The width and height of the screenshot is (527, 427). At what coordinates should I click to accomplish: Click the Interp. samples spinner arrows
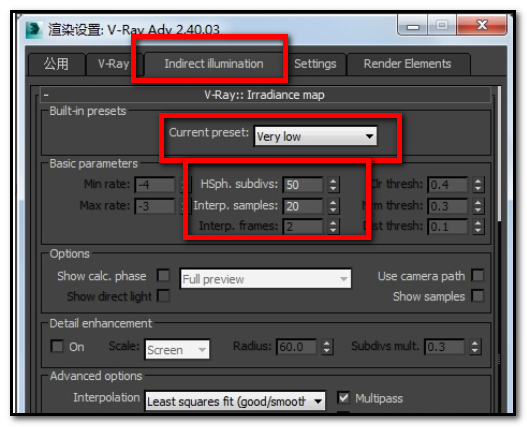(x=333, y=206)
